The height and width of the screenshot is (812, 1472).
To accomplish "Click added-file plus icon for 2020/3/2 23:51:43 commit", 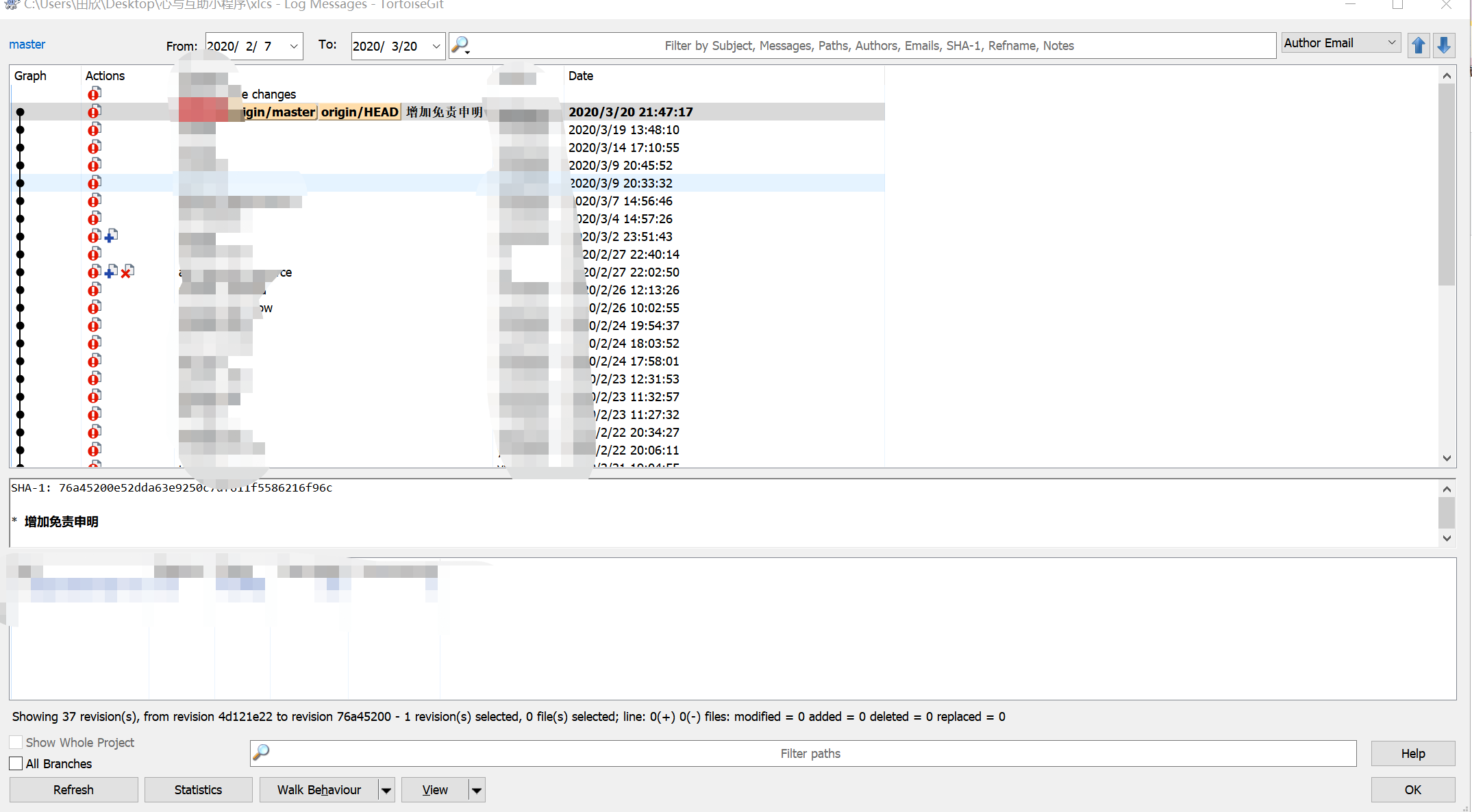I will click(x=111, y=236).
